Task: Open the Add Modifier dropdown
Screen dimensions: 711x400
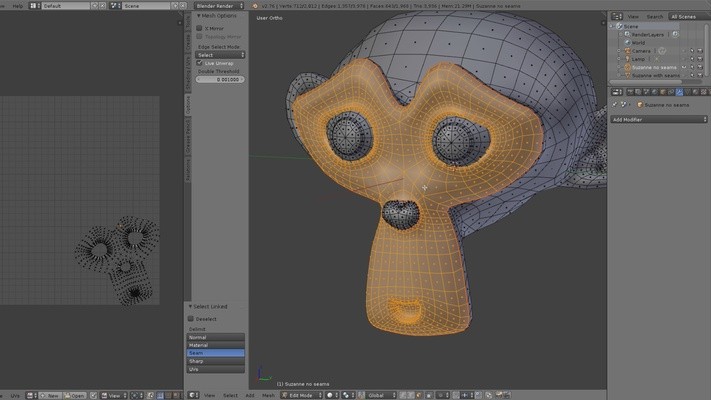Action: (x=659, y=120)
